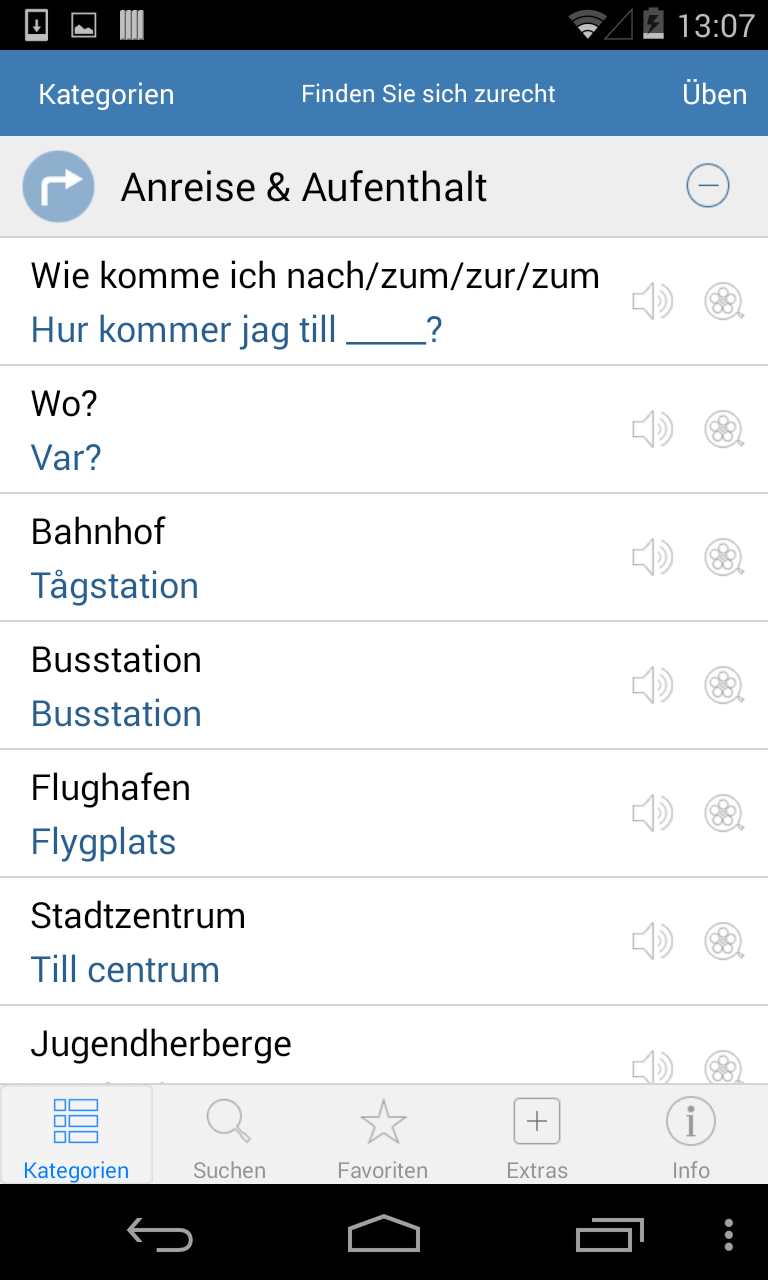768x1280 pixels.
Task: Tap the Üben button
Action: [714, 94]
